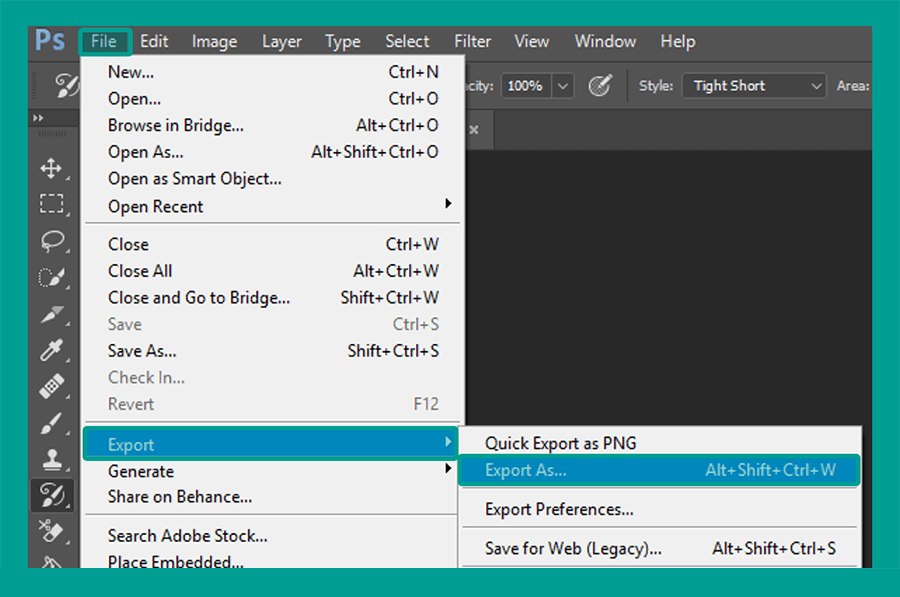The height and width of the screenshot is (597, 900).
Task: Choose Search Adobe Stock...
Action: pos(270,536)
